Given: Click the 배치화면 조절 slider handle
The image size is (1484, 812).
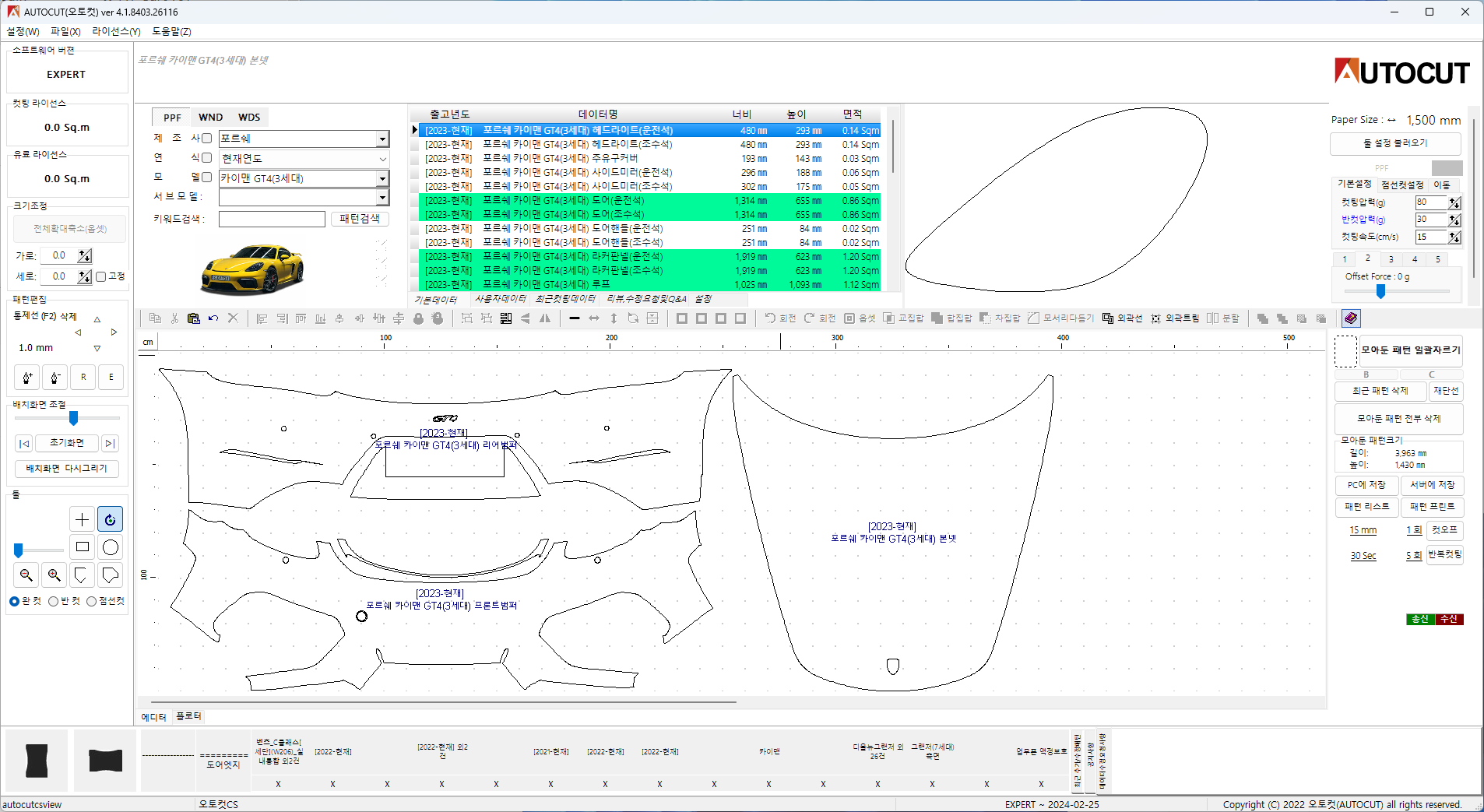Looking at the screenshot, I should 74,418.
